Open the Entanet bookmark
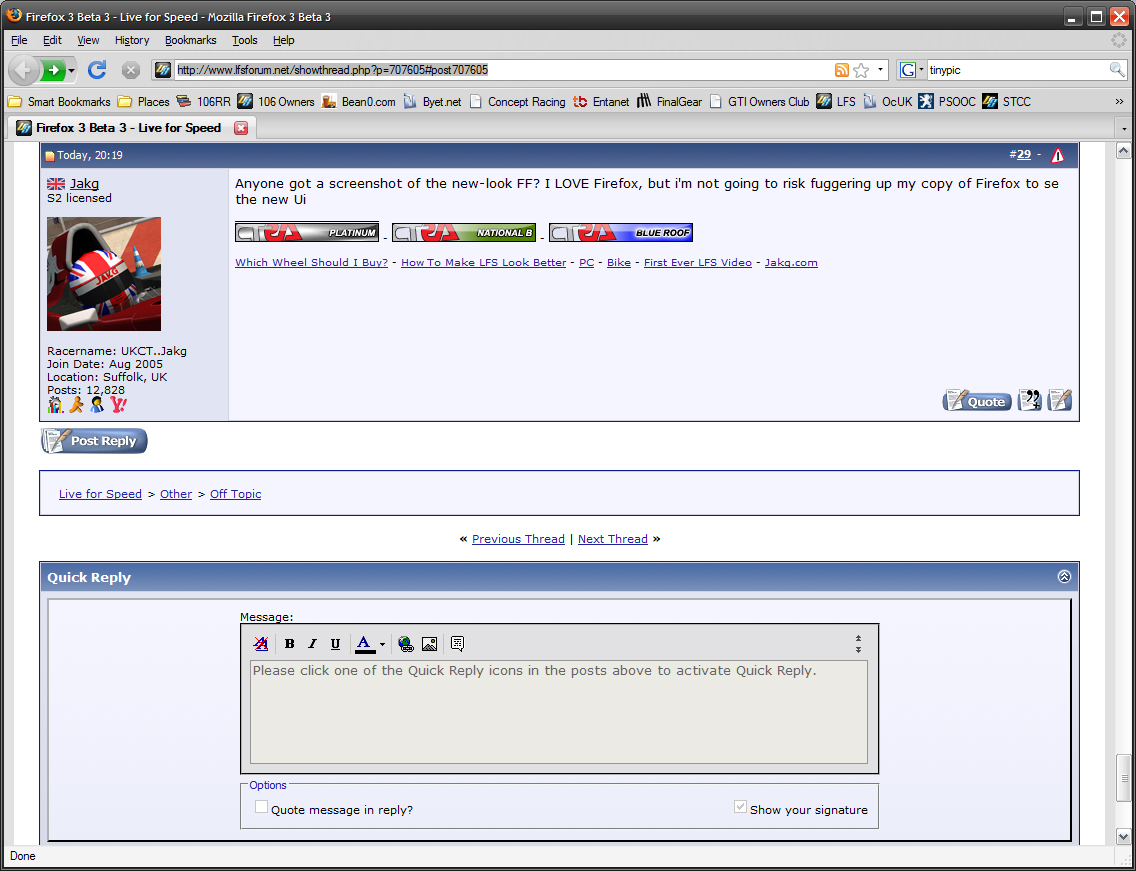Image resolution: width=1136 pixels, height=871 pixels. 601,101
